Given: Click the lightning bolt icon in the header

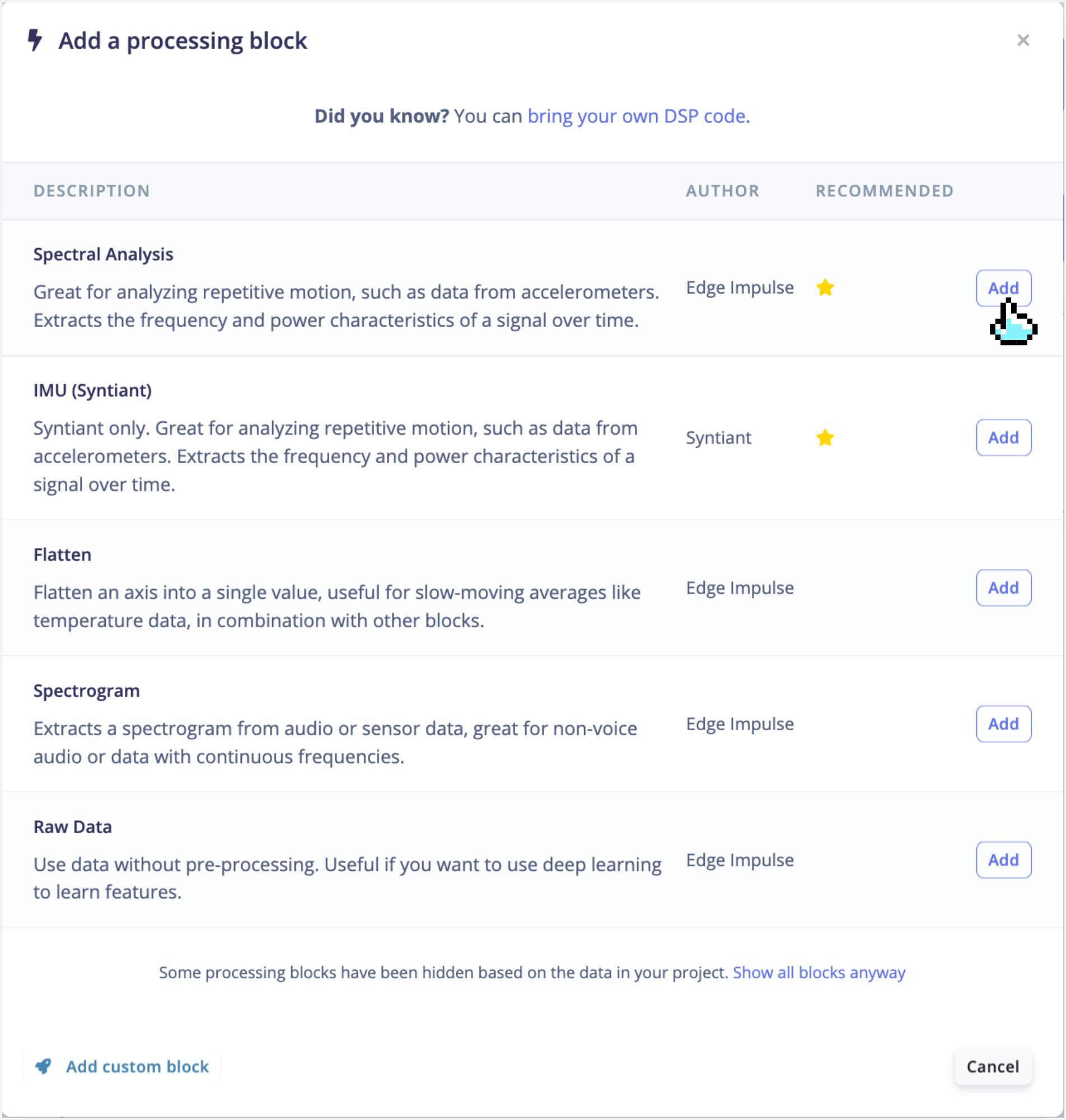Looking at the screenshot, I should (x=35, y=40).
